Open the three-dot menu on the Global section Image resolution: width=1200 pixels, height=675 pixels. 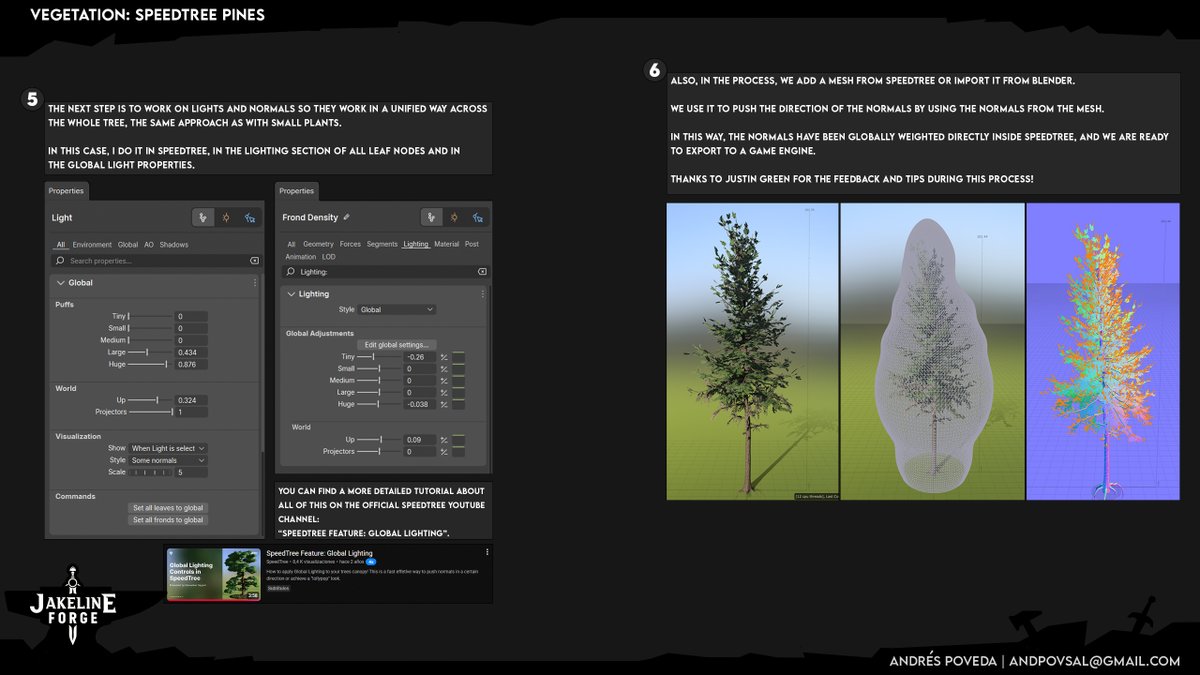(255, 282)
